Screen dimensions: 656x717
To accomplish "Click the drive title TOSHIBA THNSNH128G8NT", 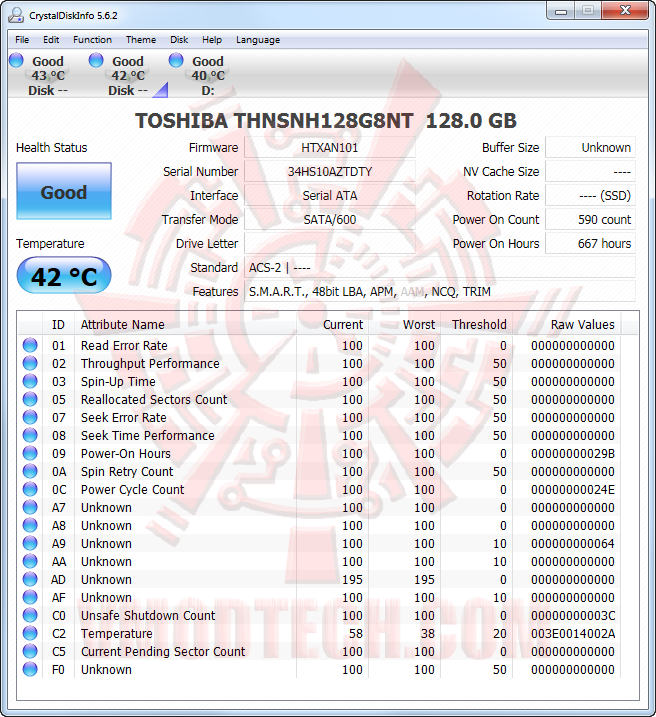I will [274, 121].
